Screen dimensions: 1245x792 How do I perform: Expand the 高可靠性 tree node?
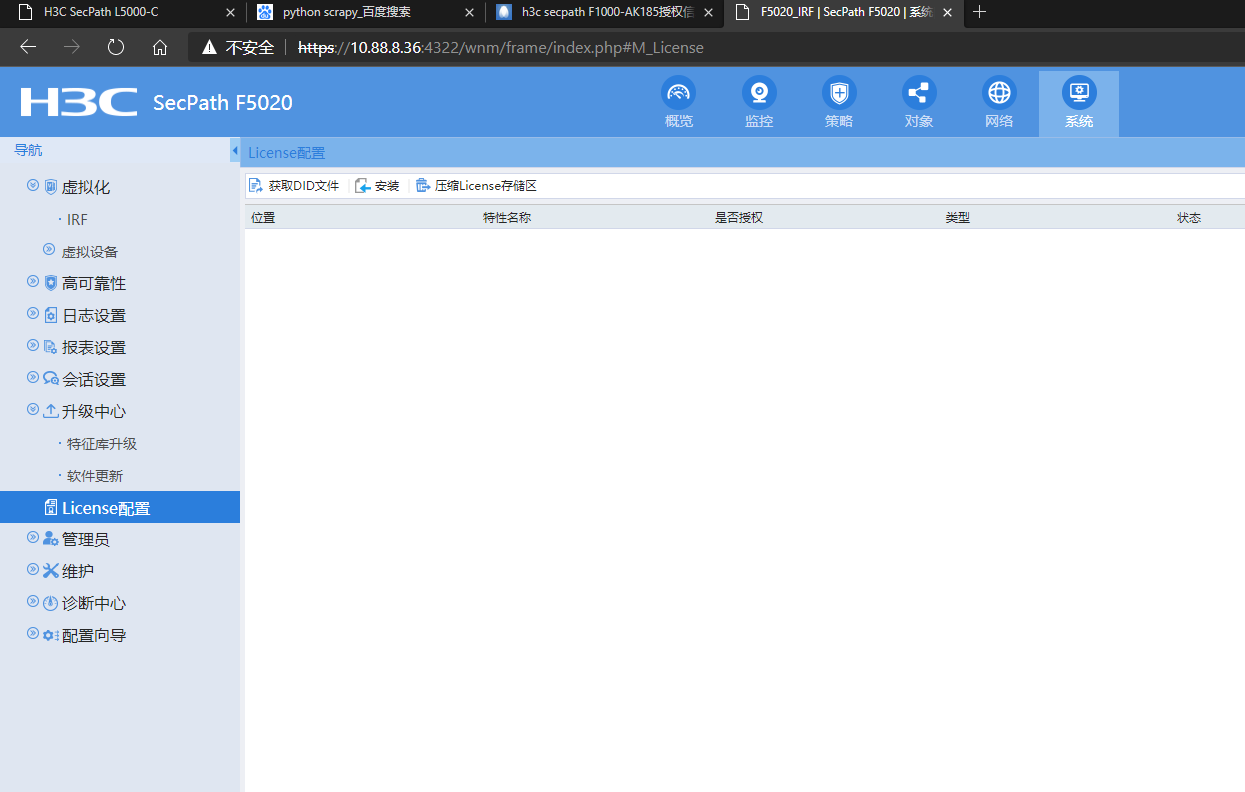pos(33,282)
